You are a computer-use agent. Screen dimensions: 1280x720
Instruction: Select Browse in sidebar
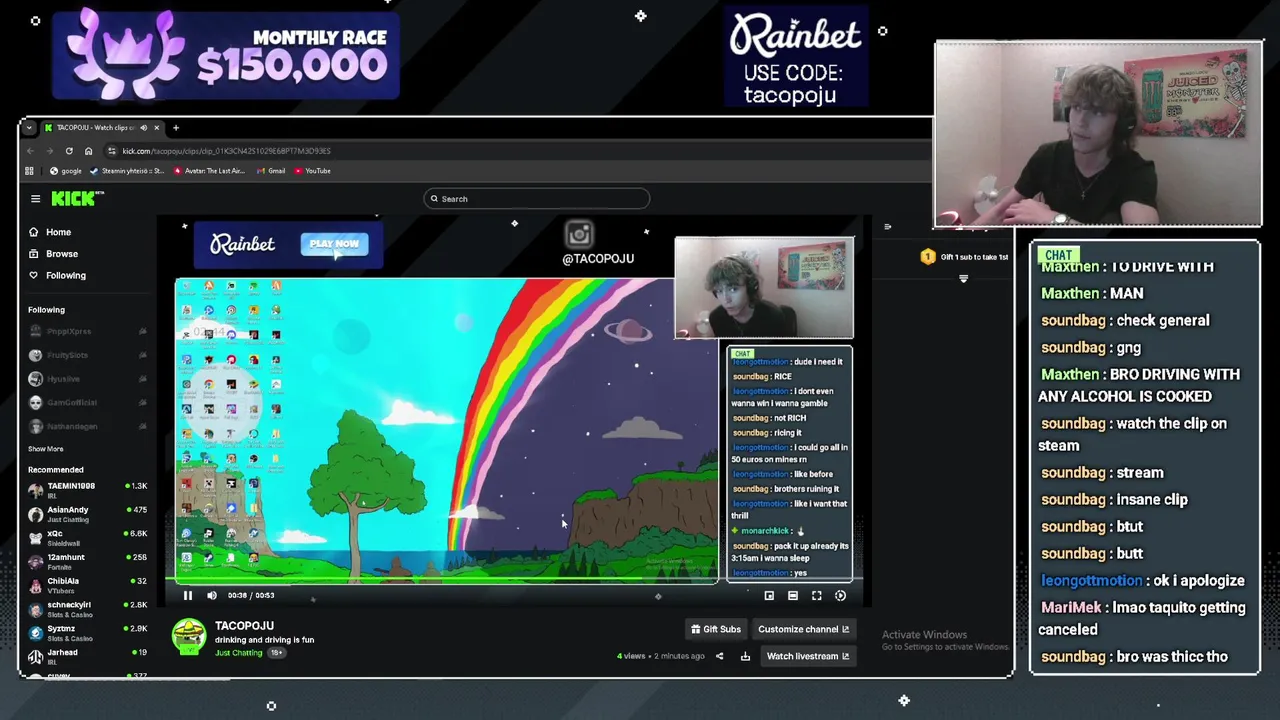click(53, 254)
